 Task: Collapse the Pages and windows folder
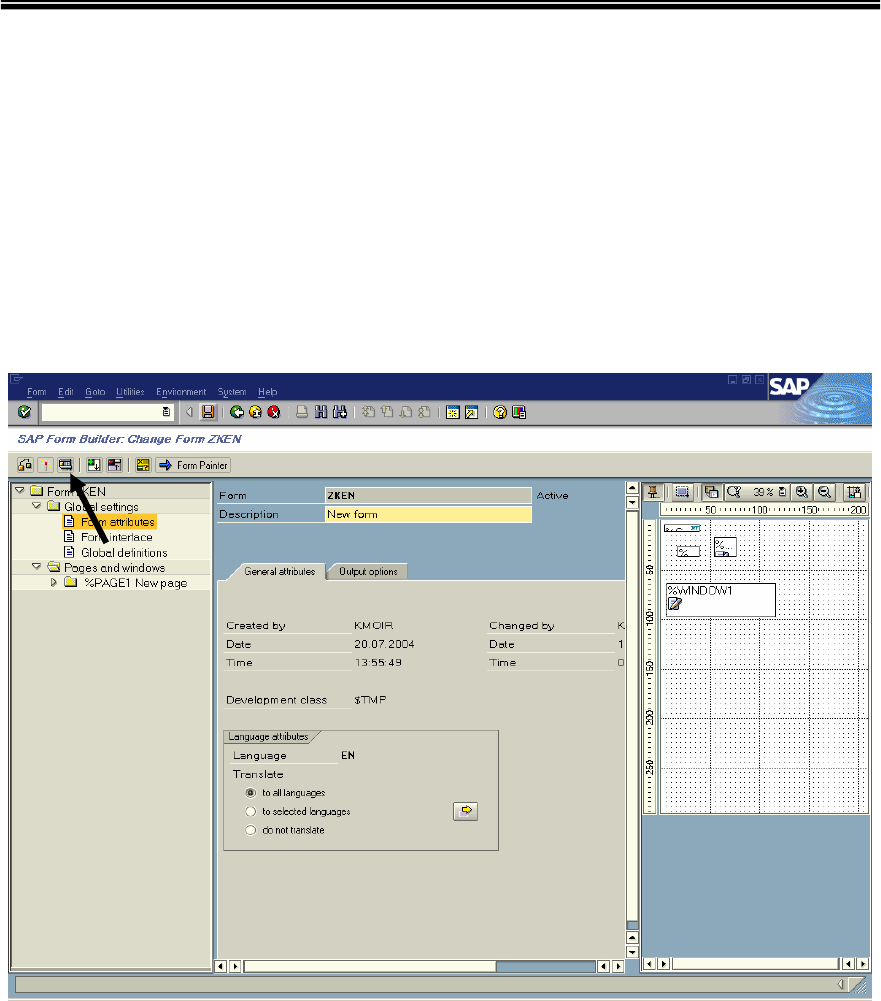pos(36,566)
